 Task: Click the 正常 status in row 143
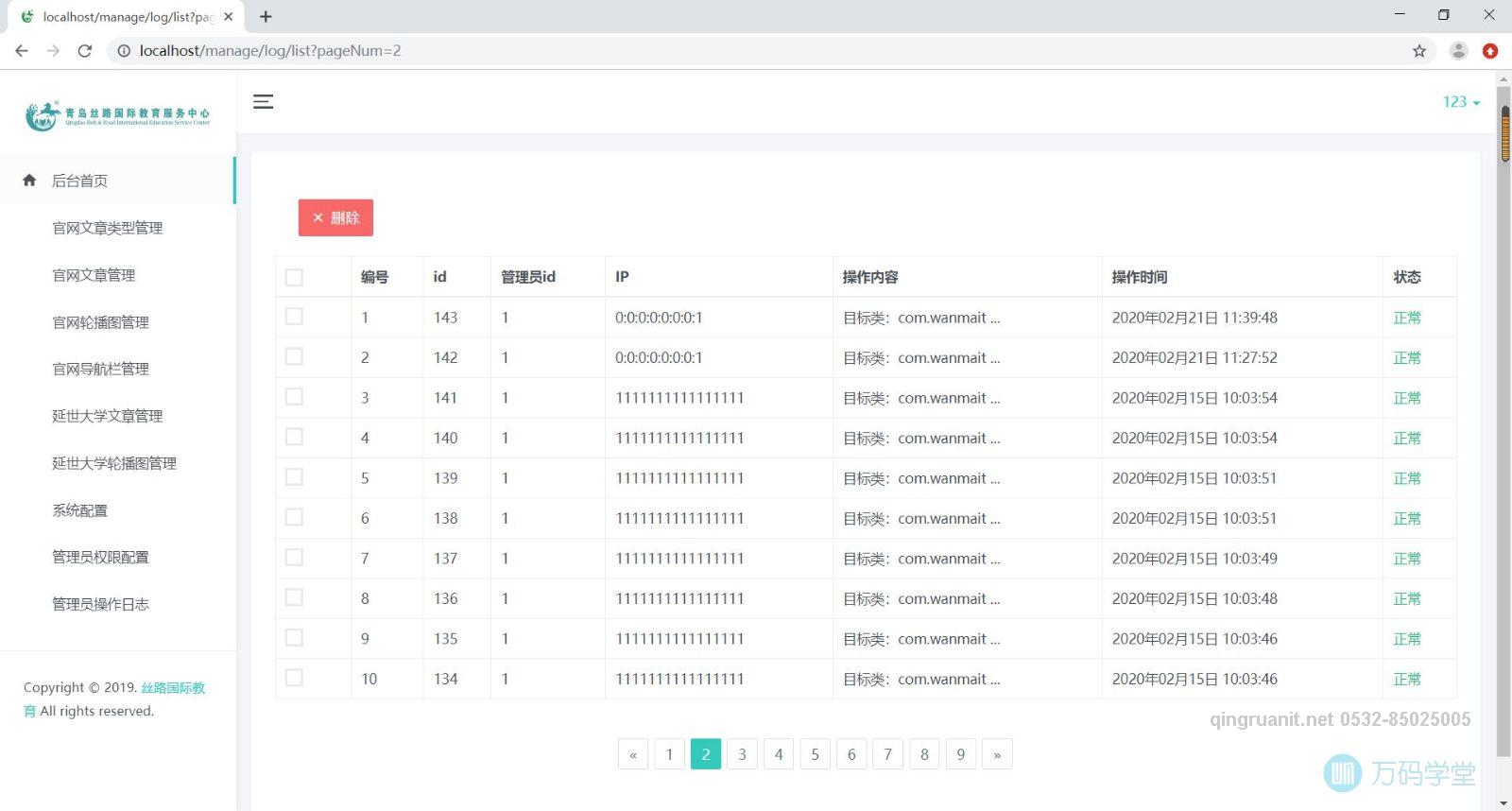[x=1407, y=318]
